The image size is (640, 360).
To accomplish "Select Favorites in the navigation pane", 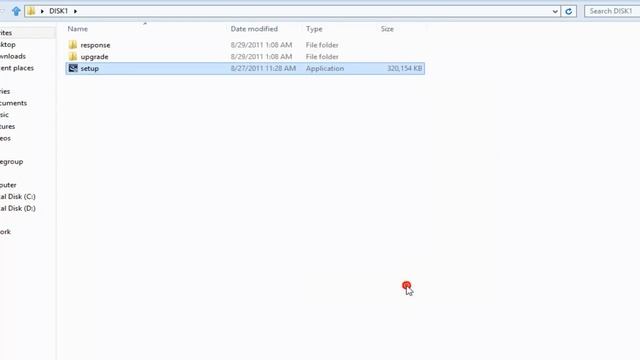I will click(6, 33).
